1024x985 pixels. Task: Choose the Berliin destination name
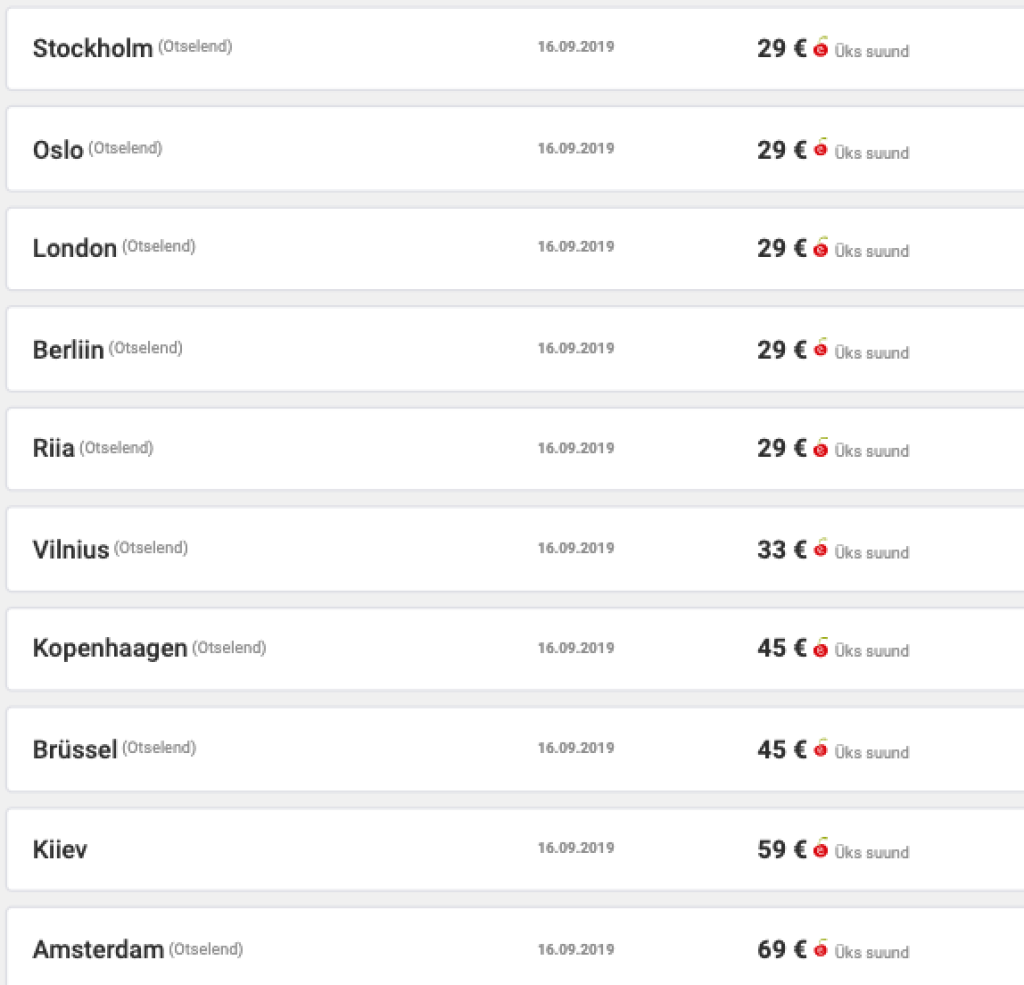[x=68, y=350]
